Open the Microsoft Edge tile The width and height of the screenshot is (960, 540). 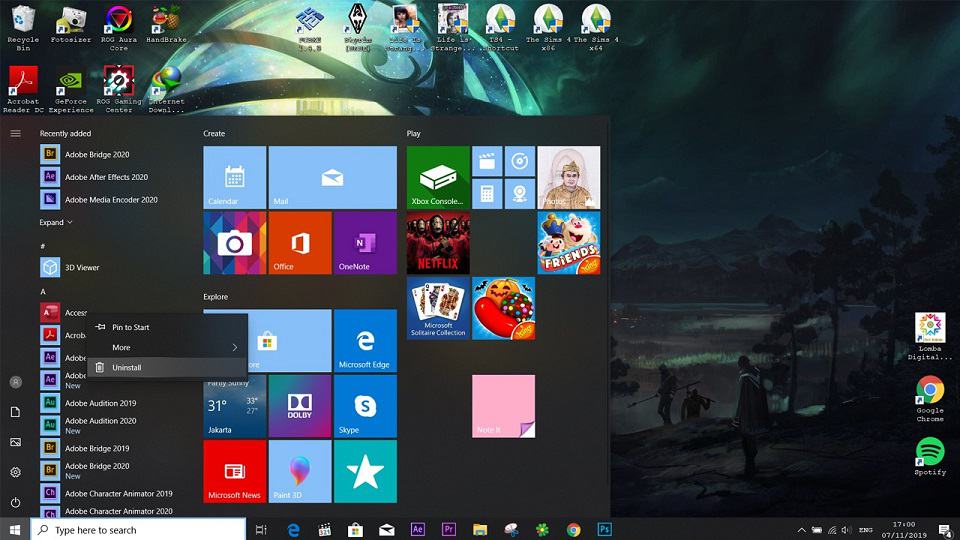[x=366, y=340]
